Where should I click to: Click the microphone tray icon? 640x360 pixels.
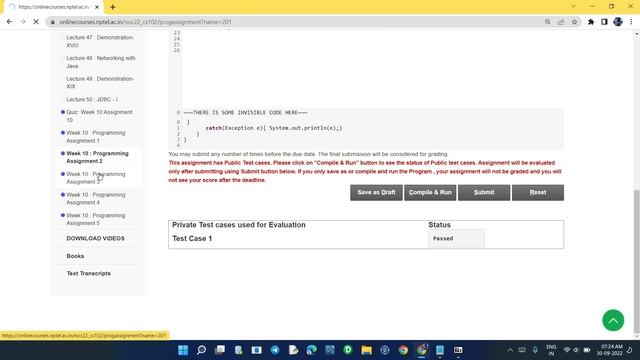coord(535,350)
